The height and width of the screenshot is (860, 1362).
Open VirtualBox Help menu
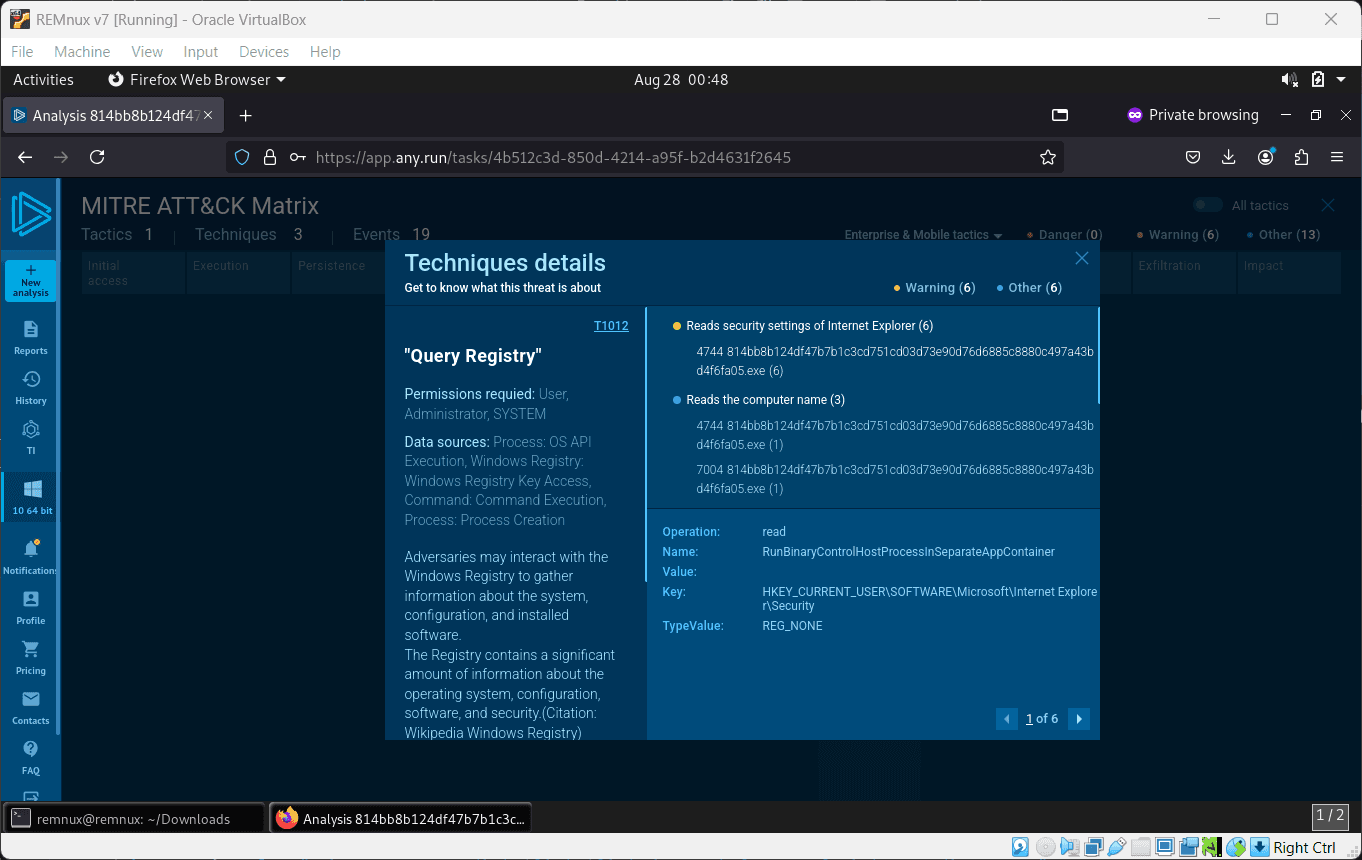325,52
